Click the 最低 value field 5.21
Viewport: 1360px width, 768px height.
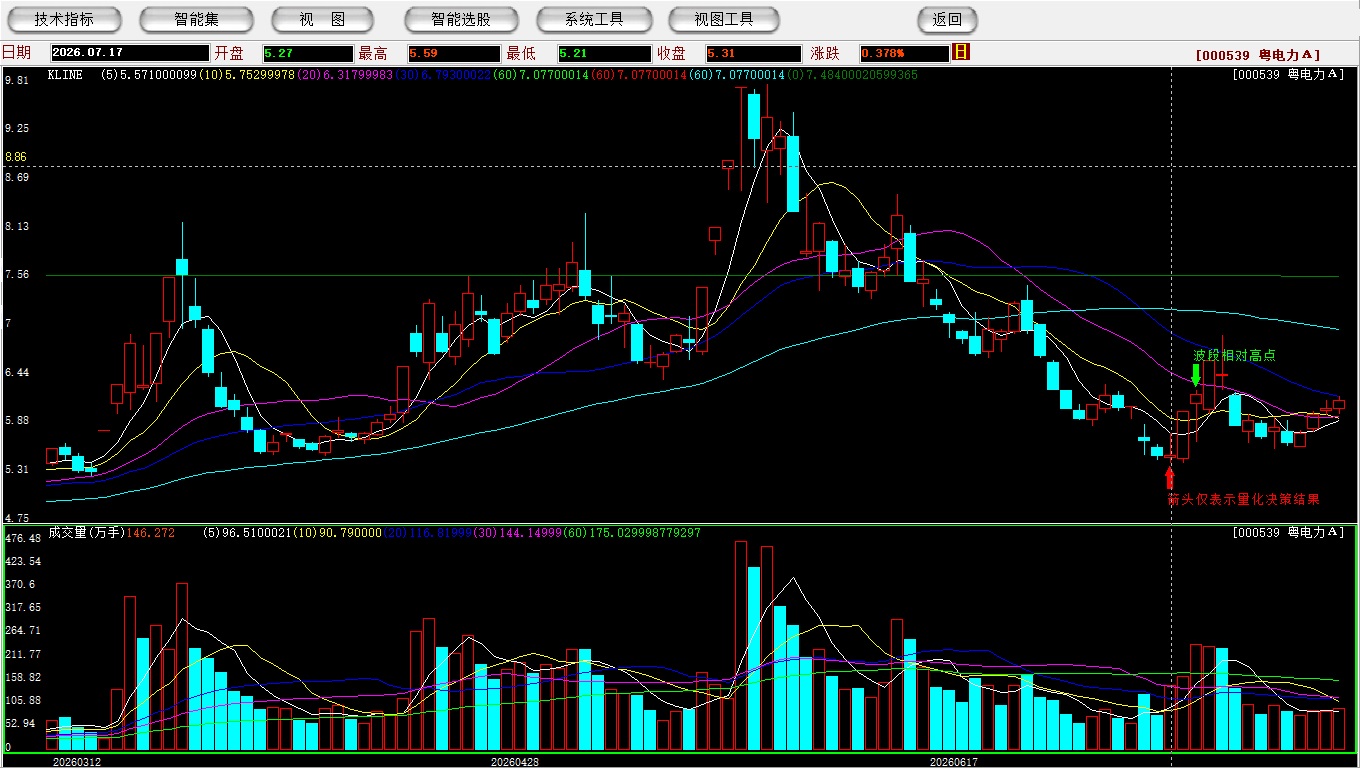[605, 53]
